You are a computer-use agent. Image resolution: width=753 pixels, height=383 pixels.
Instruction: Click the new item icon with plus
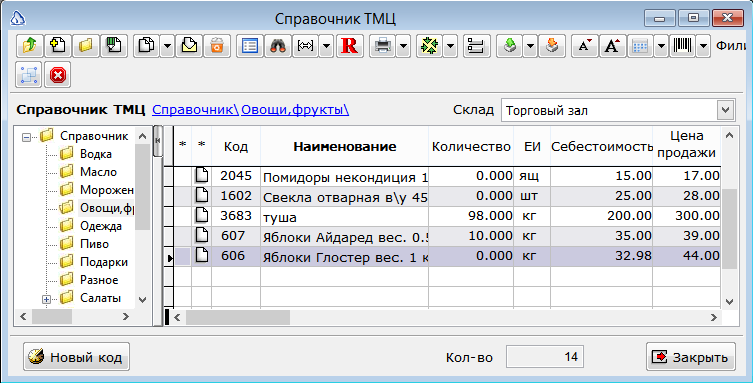(58, 46)
